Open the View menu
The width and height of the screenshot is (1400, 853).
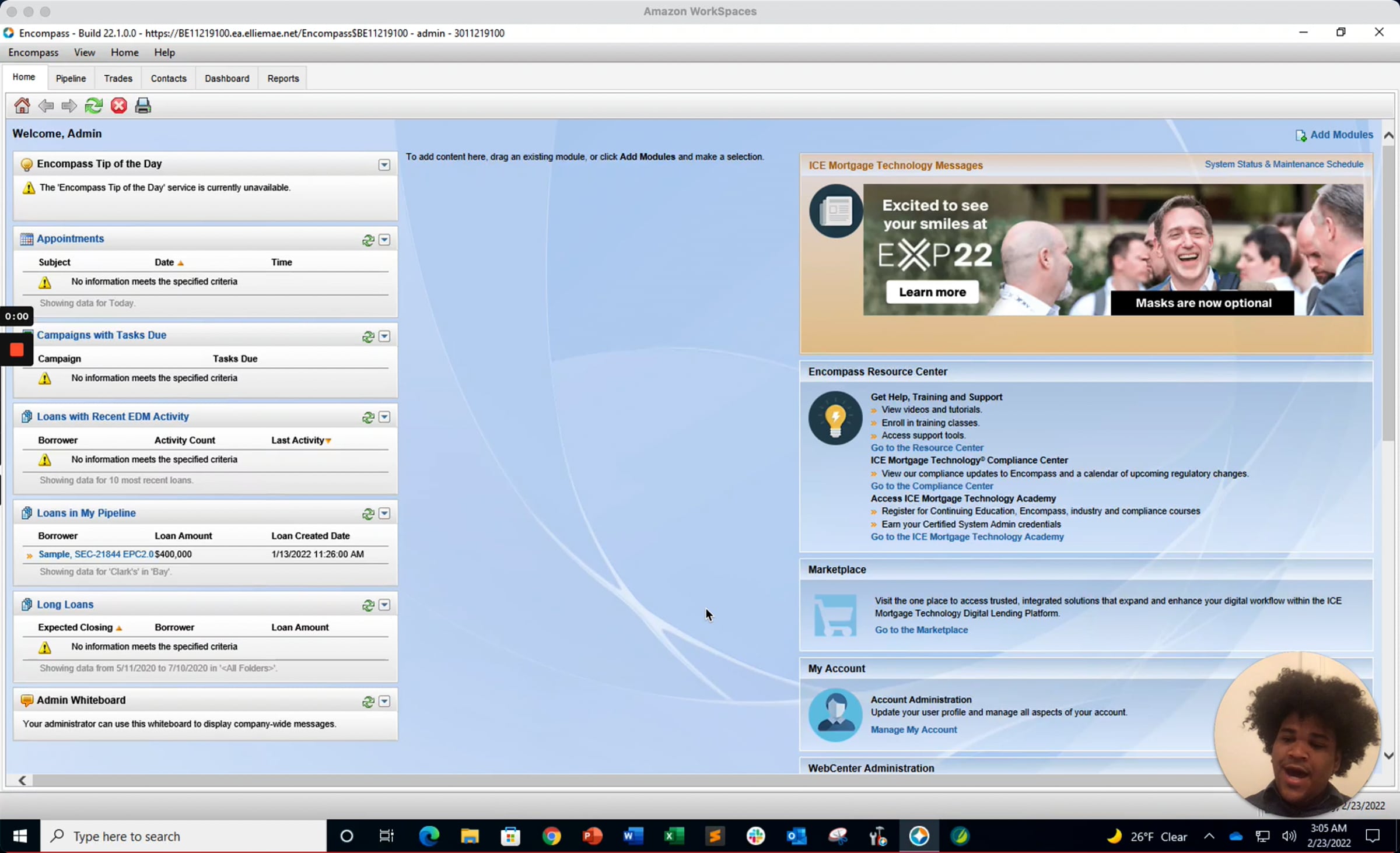tap(85, 52)
